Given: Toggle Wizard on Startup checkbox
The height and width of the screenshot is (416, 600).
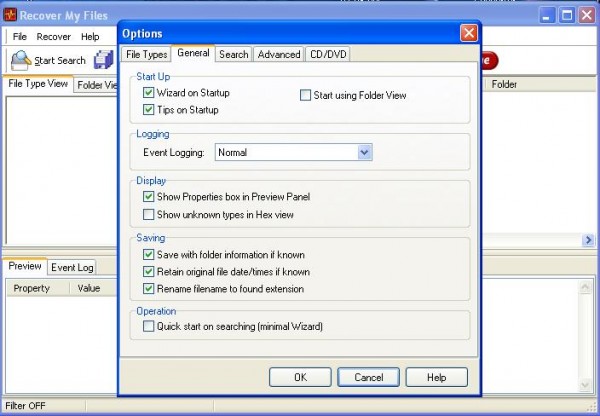Looking at the screenshot, I should tap(148, 93).
